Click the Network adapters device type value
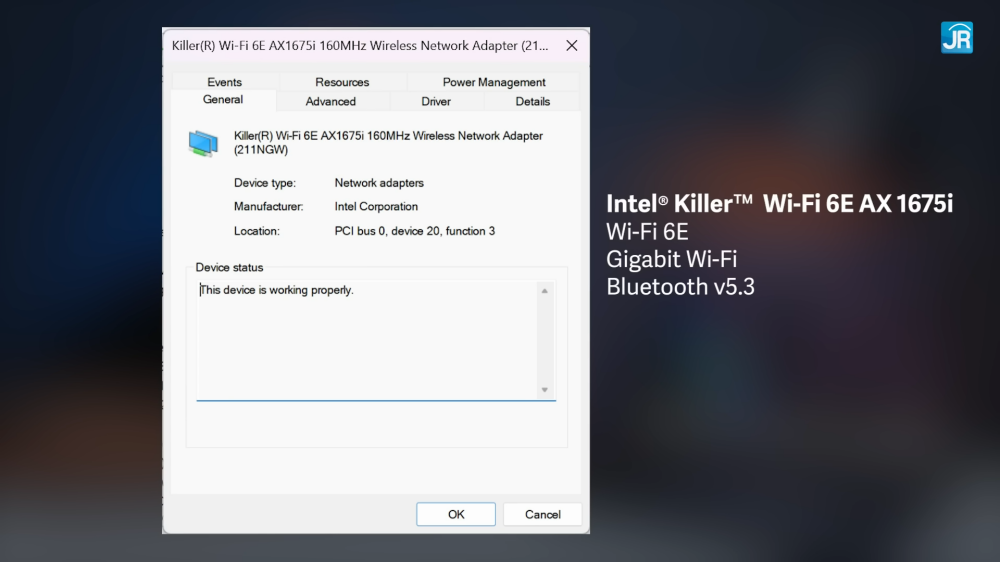 [379, 183]
